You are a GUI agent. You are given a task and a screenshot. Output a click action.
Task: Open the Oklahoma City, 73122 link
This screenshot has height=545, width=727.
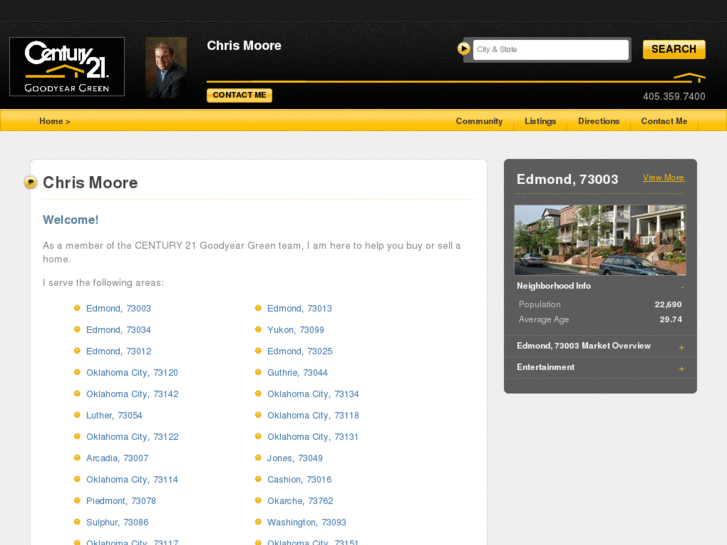132,436
